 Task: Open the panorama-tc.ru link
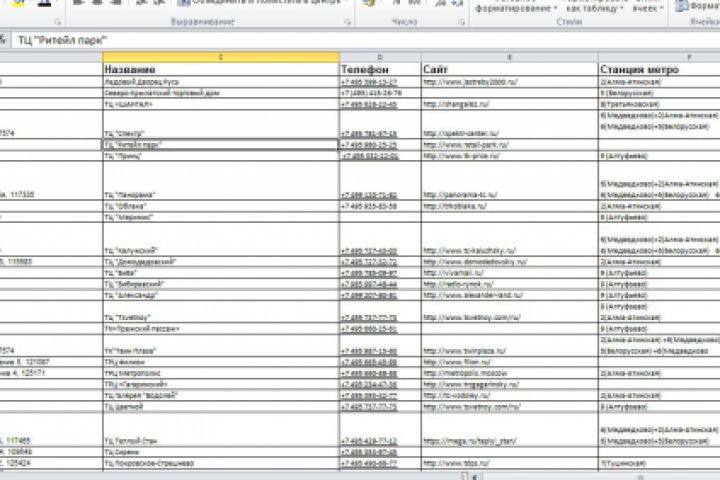pyautogui.click(x=460, y=195)
